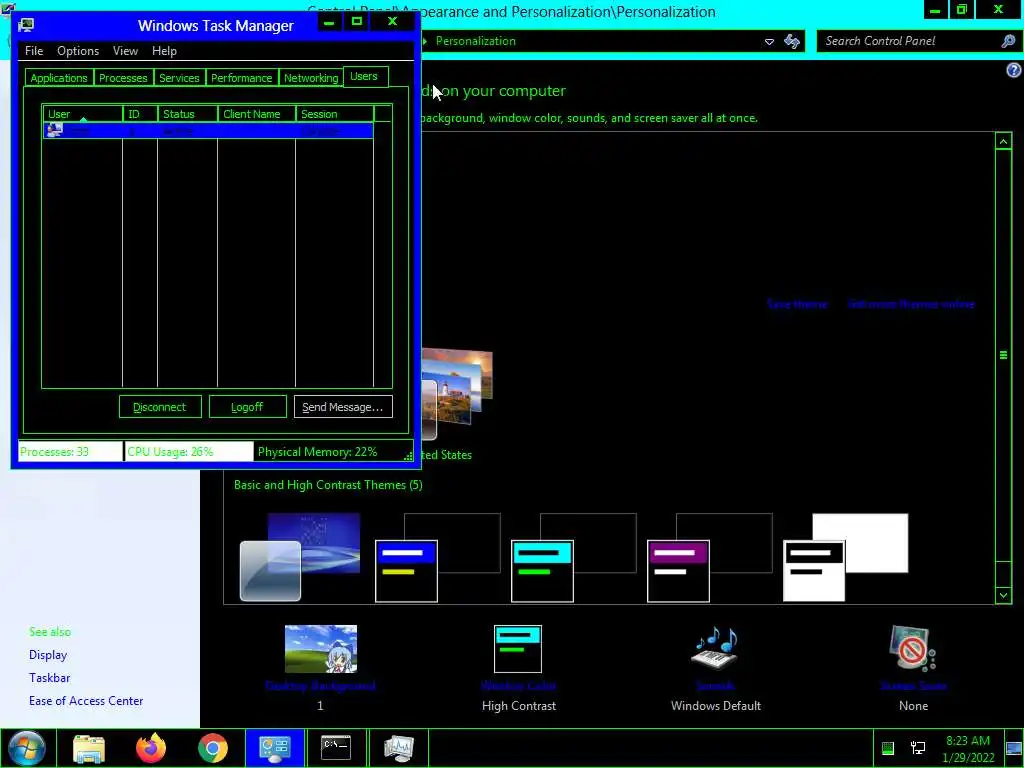Open the Ease of Access Center link
Image resolution: width=1024 pixels, height=768 pixels.
pyautogui.click(x=86, y=701)
